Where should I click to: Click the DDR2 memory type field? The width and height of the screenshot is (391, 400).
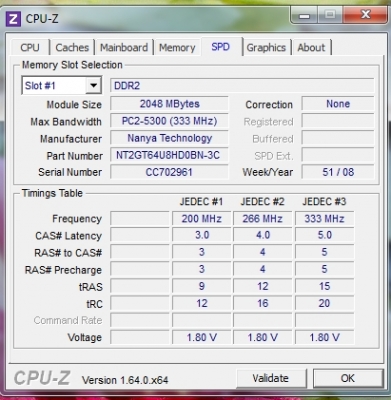[242, 86]
